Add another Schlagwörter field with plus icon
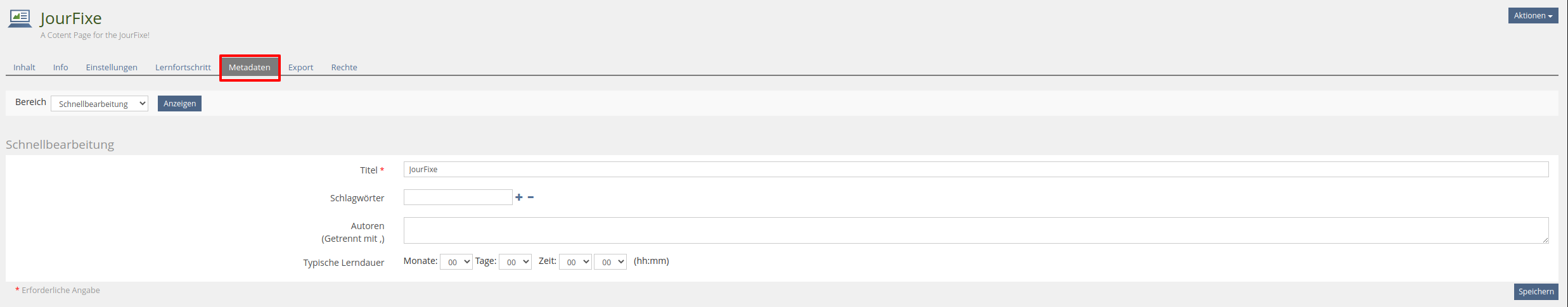 tap(519, 197)
